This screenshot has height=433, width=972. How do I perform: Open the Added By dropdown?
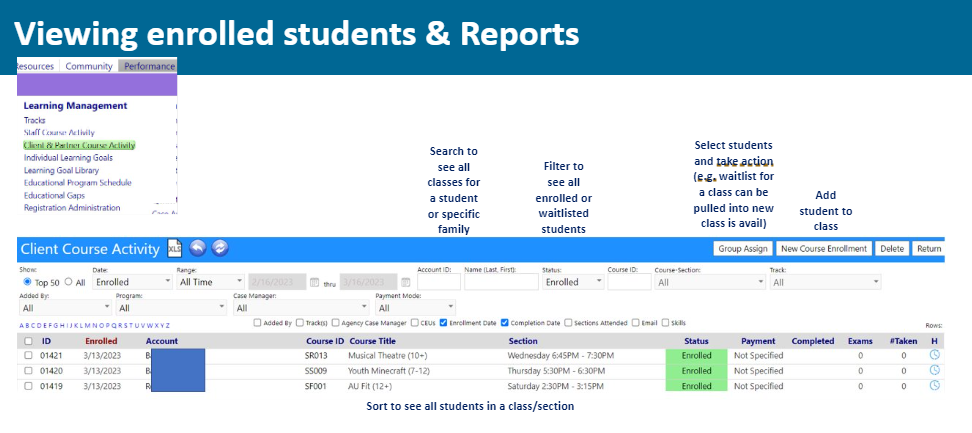66,307
